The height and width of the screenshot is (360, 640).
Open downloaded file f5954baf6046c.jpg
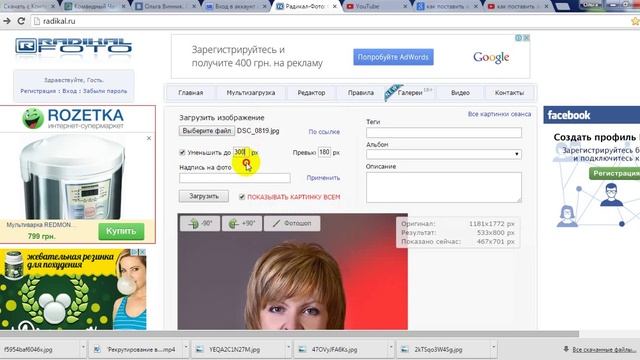pos(28,349)
